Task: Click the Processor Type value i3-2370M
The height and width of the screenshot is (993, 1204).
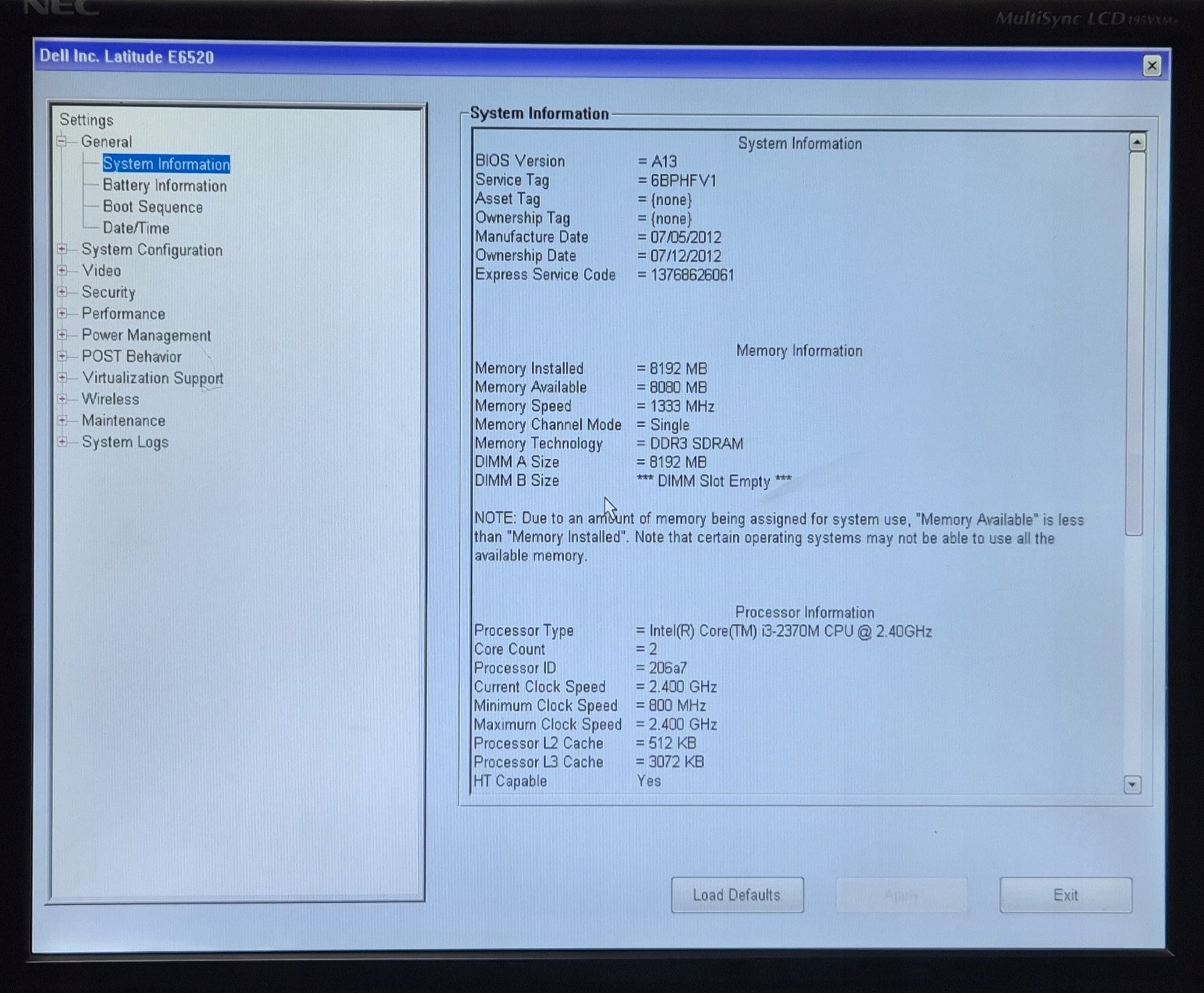Action: coord(790,631)
